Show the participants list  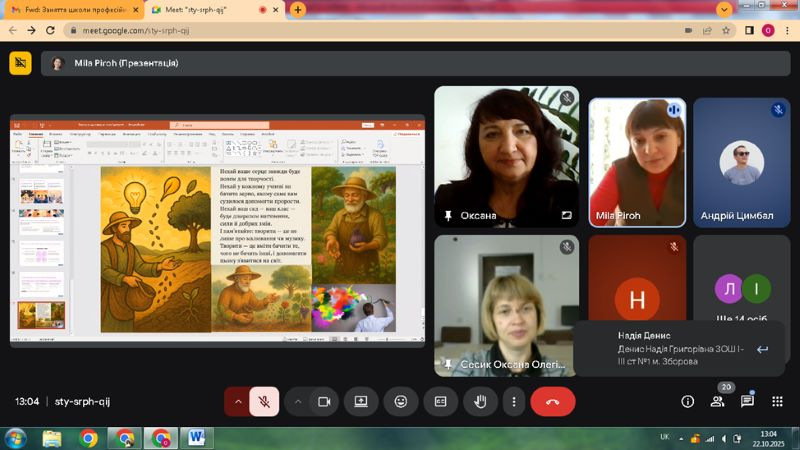click(x=717, y=401)
